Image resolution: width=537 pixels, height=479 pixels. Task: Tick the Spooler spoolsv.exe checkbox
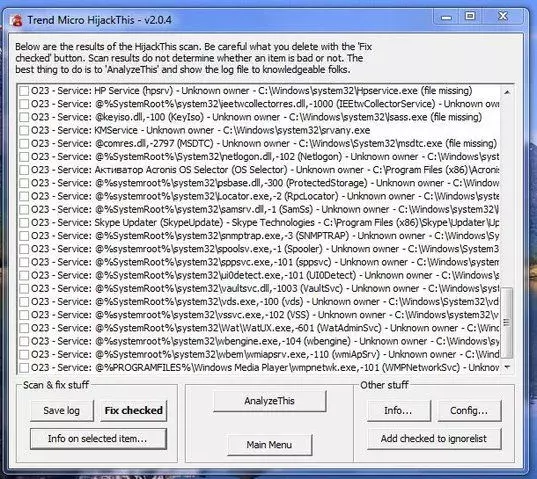(24, 249)
